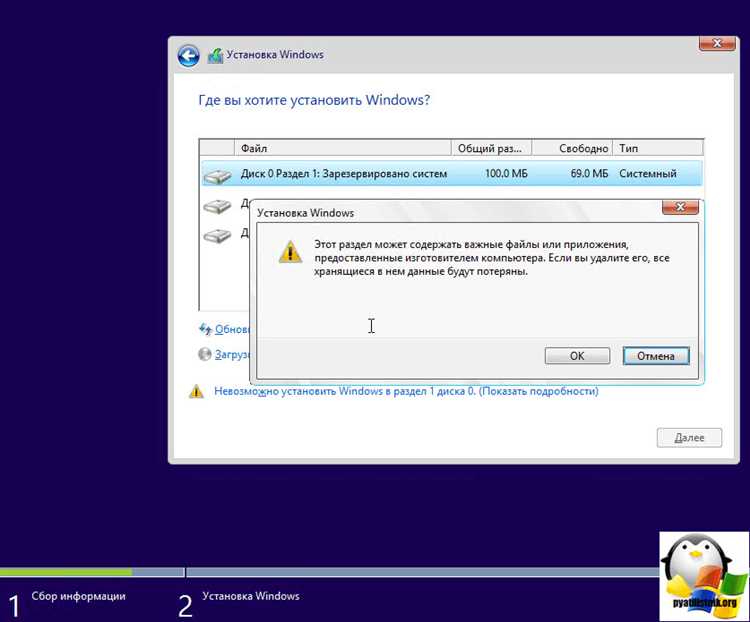Screen dimensions: 750x622
Task: Click the warning message text in the dialog
Action: [492, 258]
